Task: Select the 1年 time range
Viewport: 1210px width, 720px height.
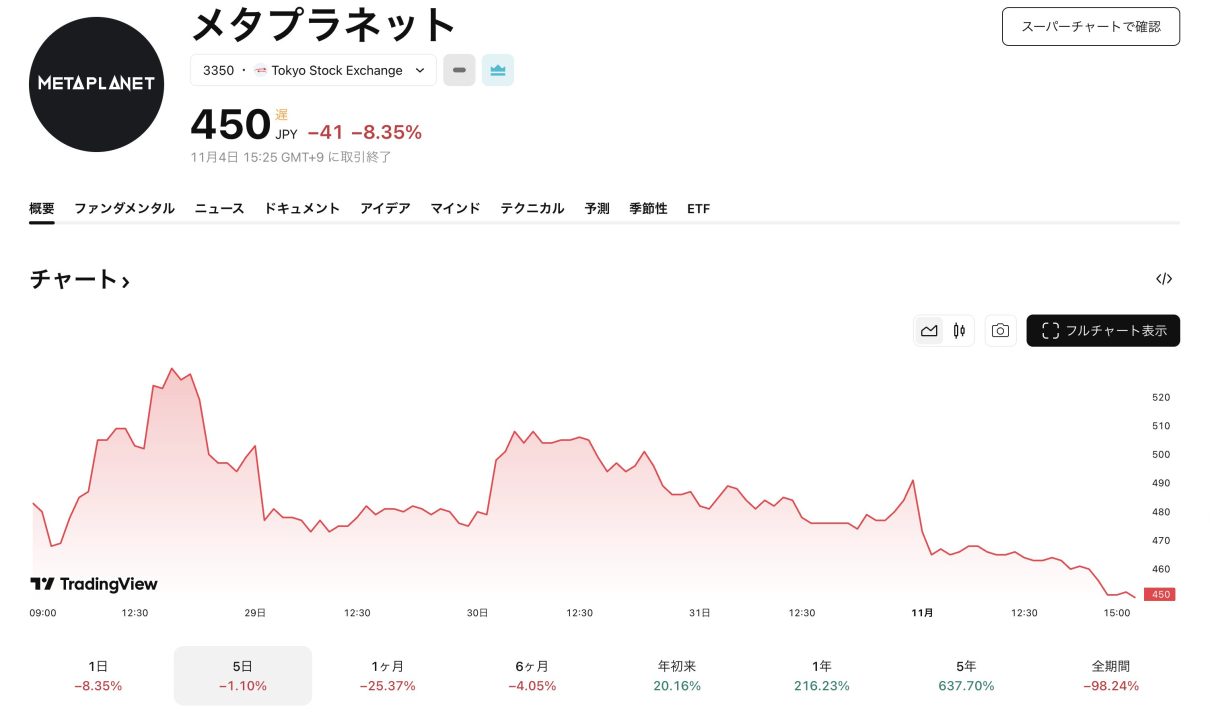Action: [821, 675]
